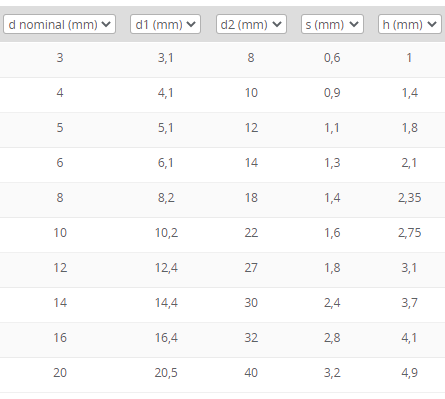Select the row with nominal diameter 3
445x399 pixels.
click(222, 58)
